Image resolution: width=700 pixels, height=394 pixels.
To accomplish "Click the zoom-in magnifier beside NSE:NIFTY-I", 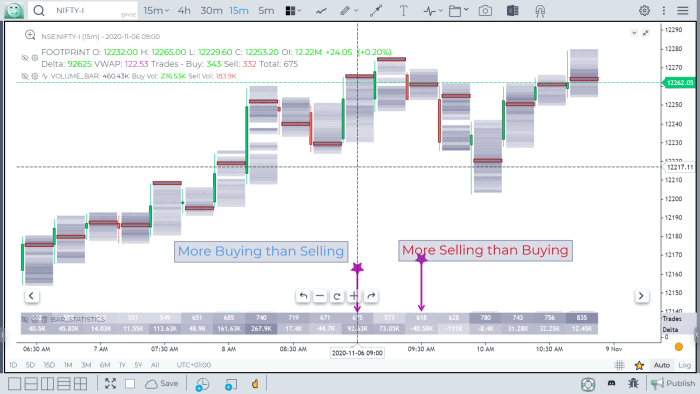I will point(30,35).
